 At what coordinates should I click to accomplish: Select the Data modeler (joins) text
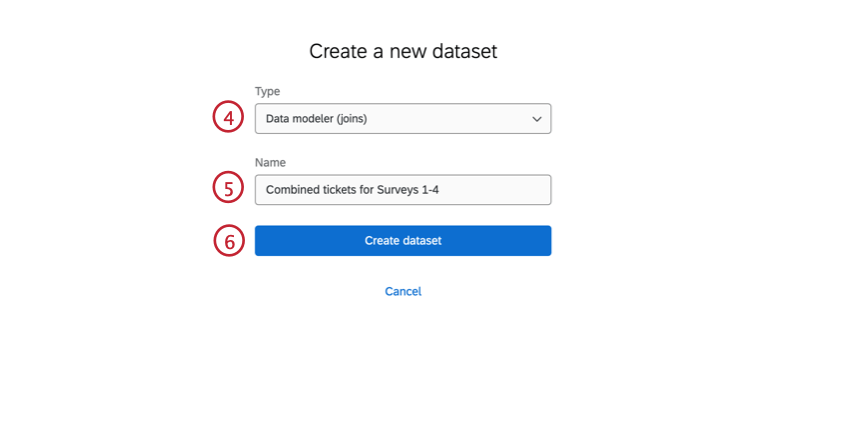click(316, 119)
